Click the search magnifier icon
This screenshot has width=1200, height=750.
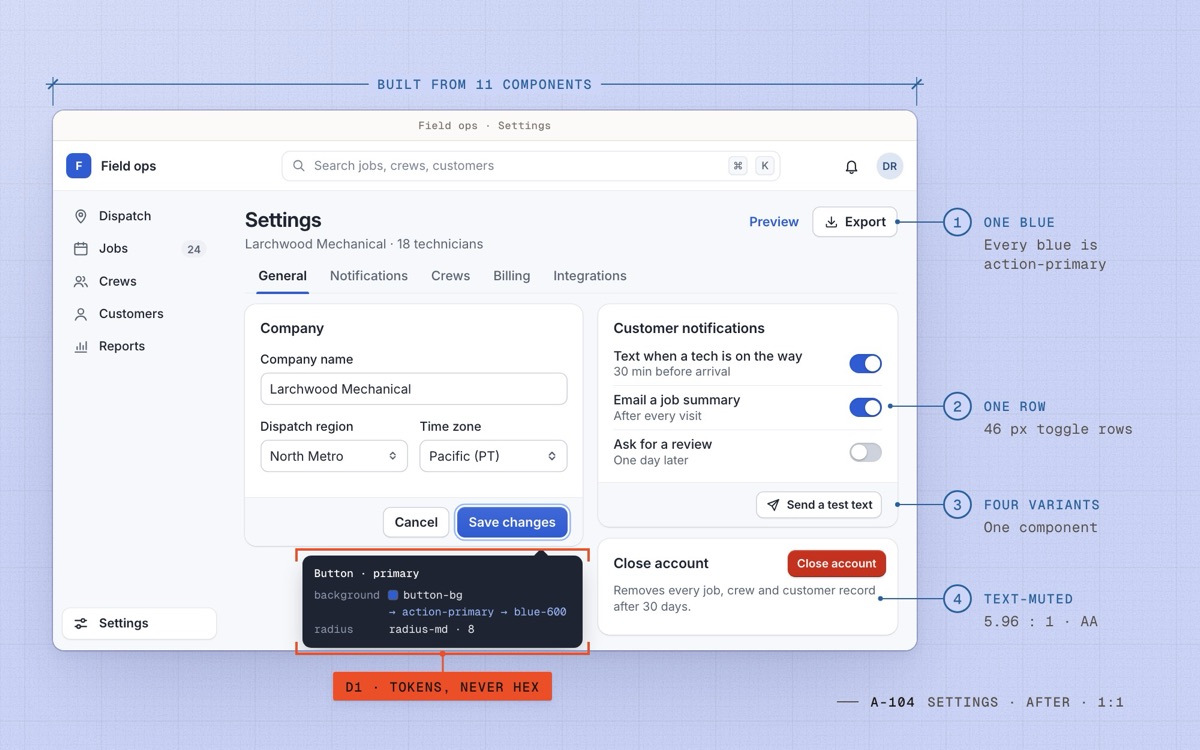(x=299, y=166)
